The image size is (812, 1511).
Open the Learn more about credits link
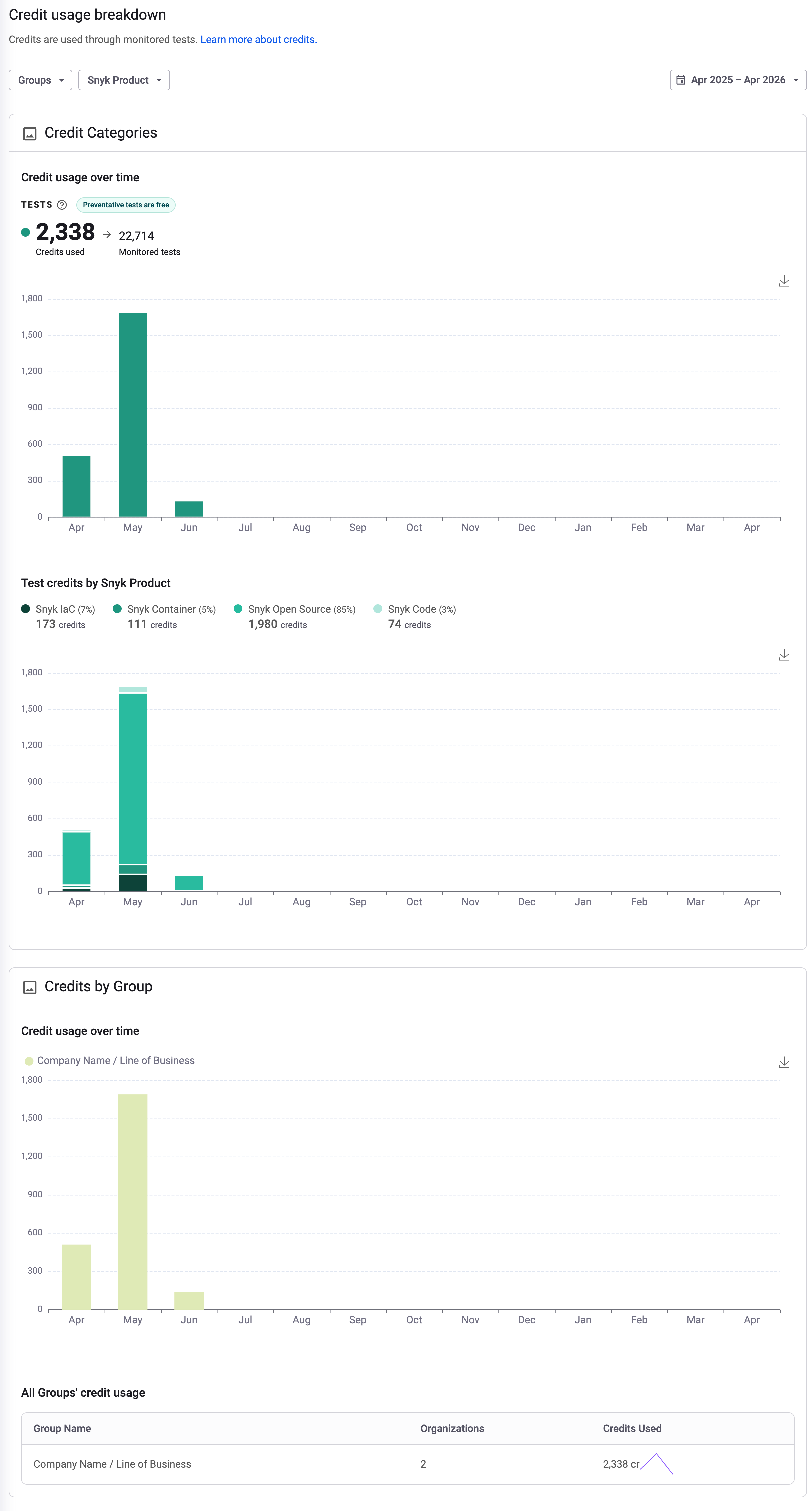258,39
